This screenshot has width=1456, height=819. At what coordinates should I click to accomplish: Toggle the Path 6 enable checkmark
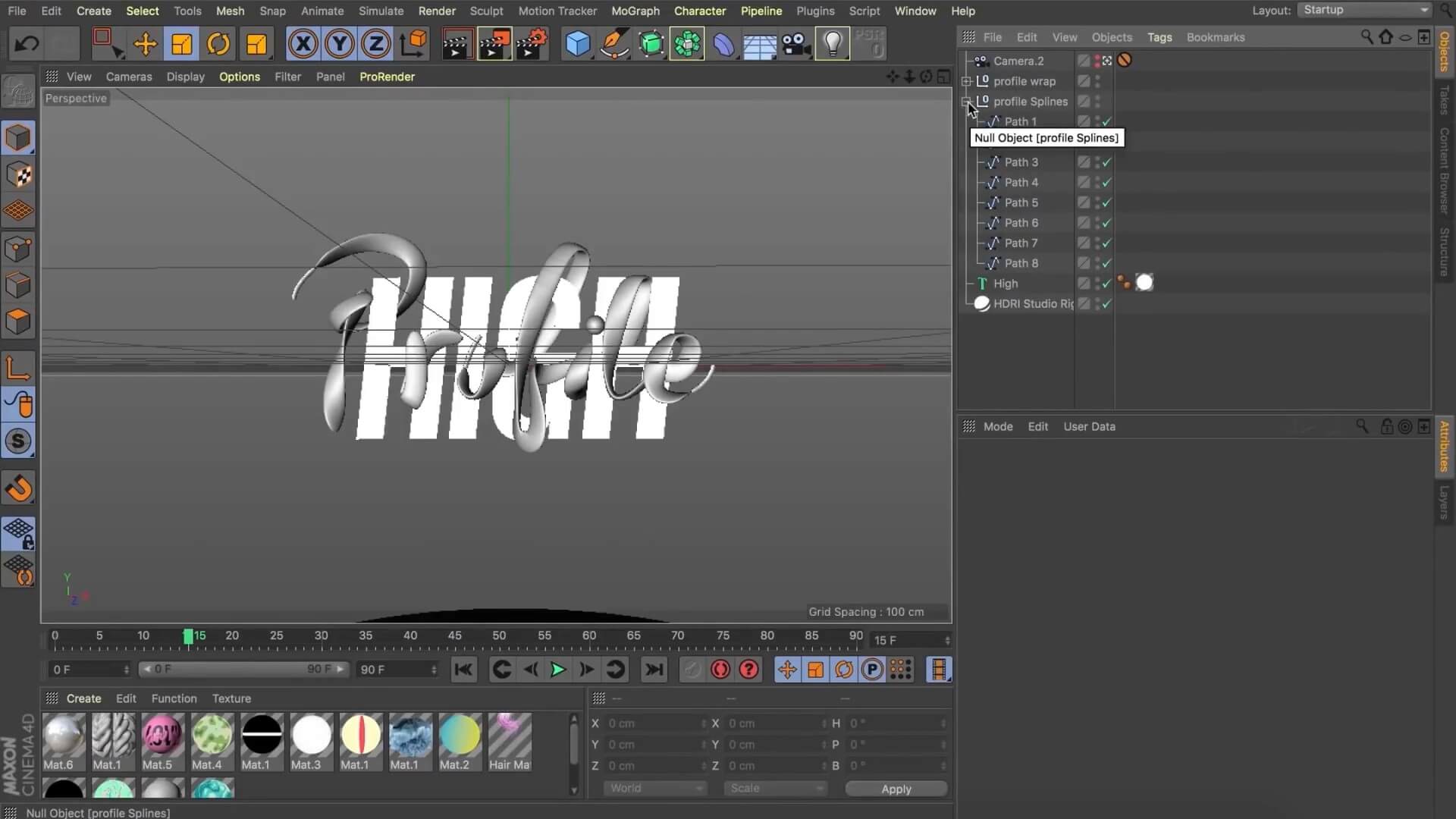(1107, 223)
